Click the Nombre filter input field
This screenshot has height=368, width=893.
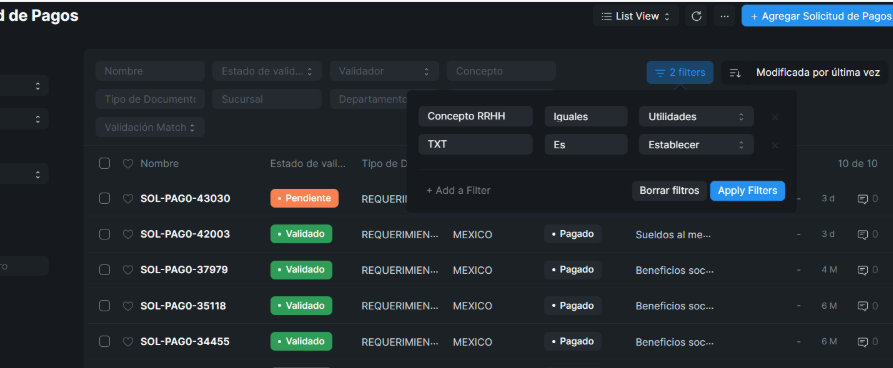[x=150, y=71]
